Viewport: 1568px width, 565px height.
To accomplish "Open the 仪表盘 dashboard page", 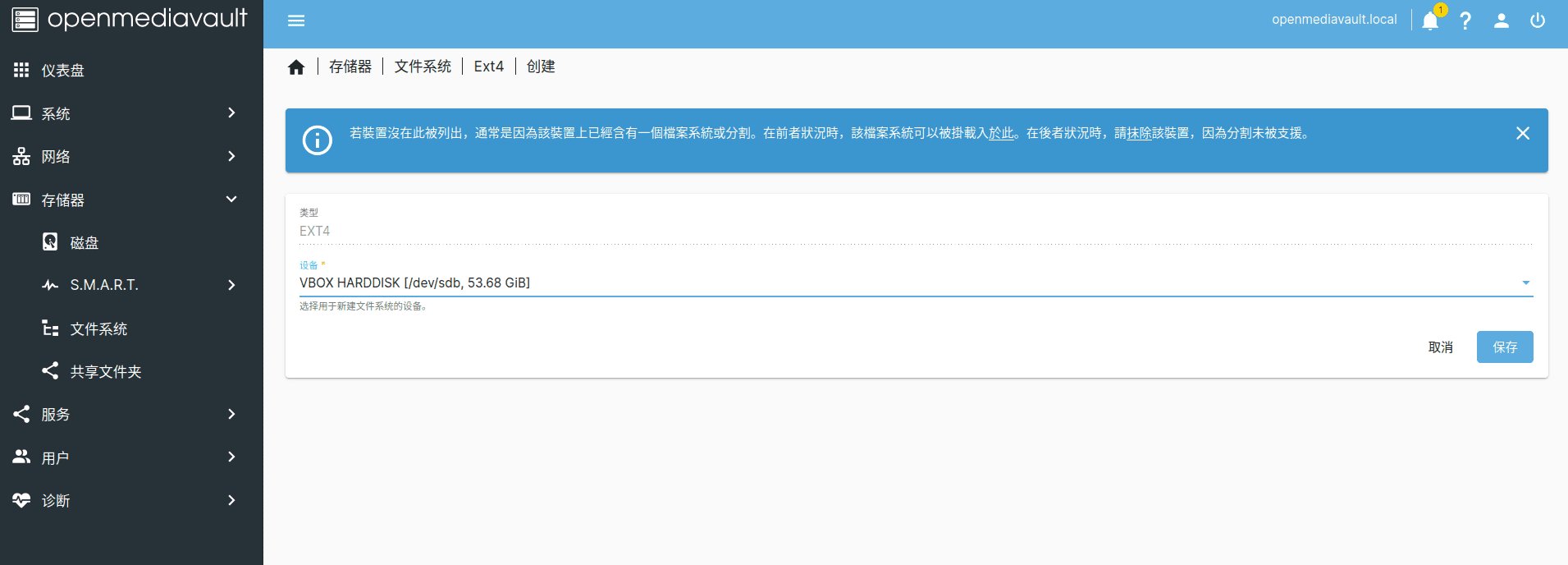I will click(x=63, y=71).
